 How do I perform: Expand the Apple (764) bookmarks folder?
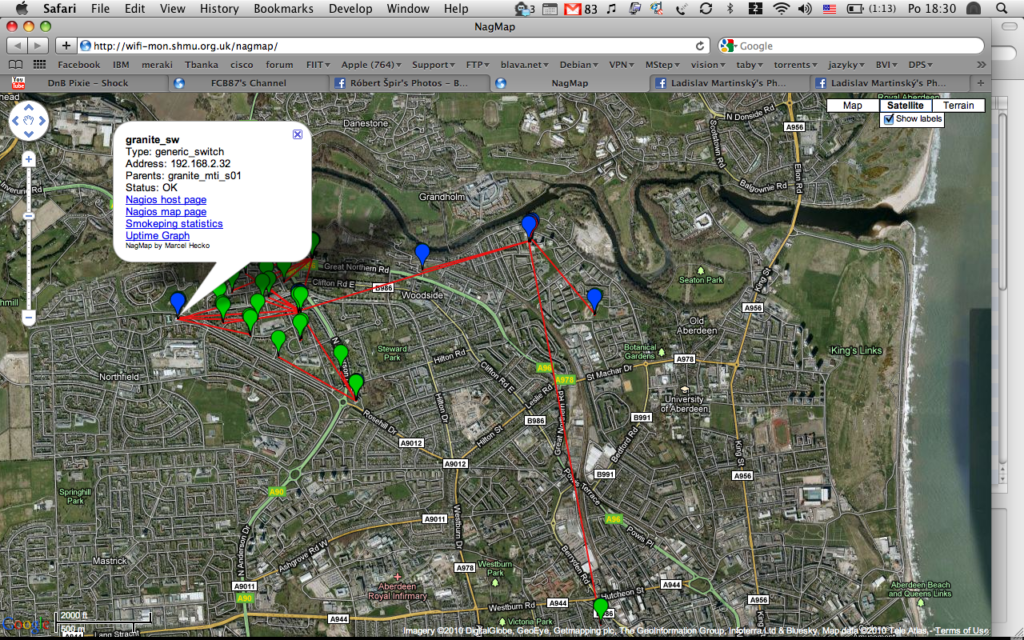pos(371,65)
